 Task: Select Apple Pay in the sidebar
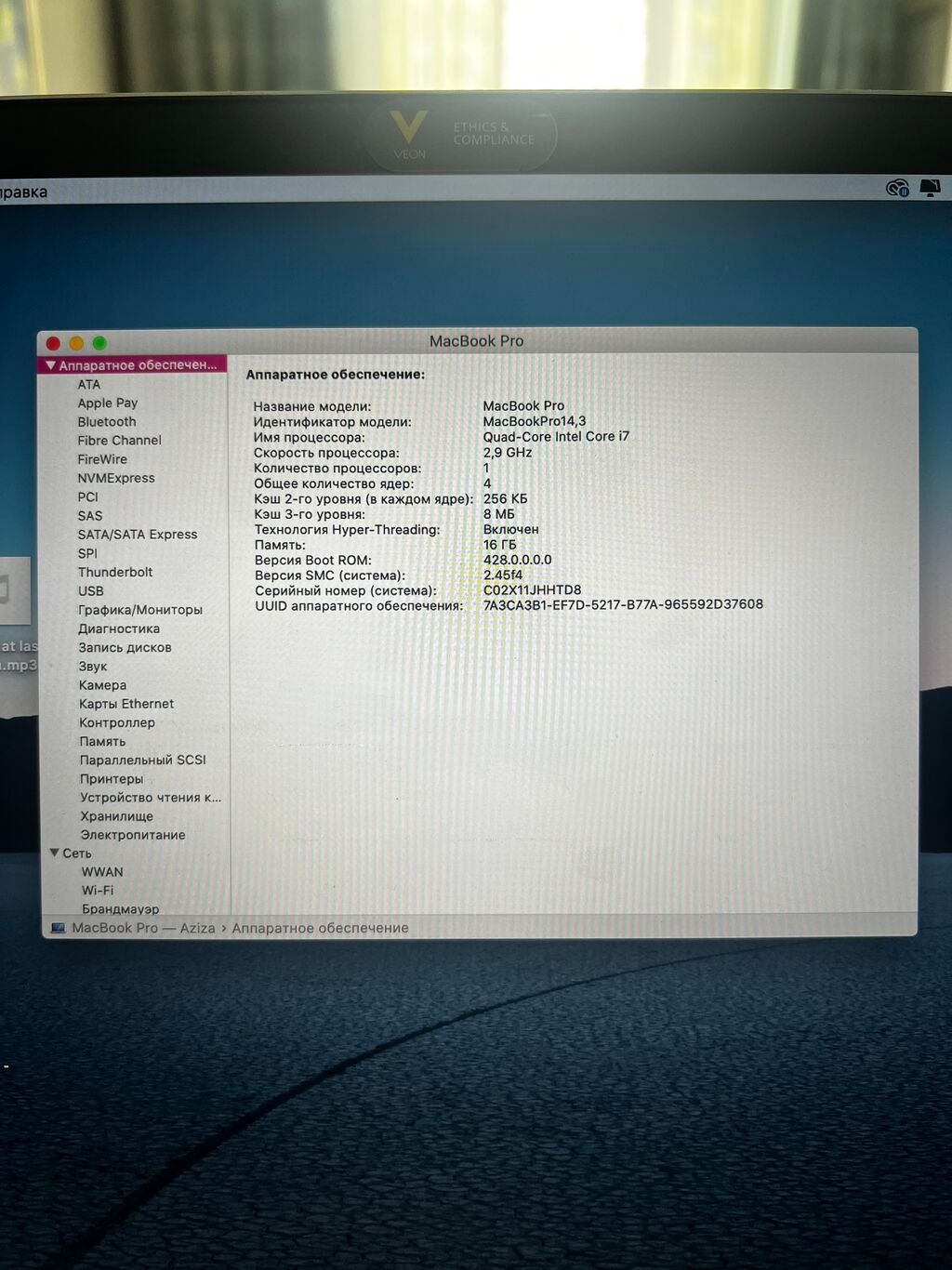tap(108, 403)
